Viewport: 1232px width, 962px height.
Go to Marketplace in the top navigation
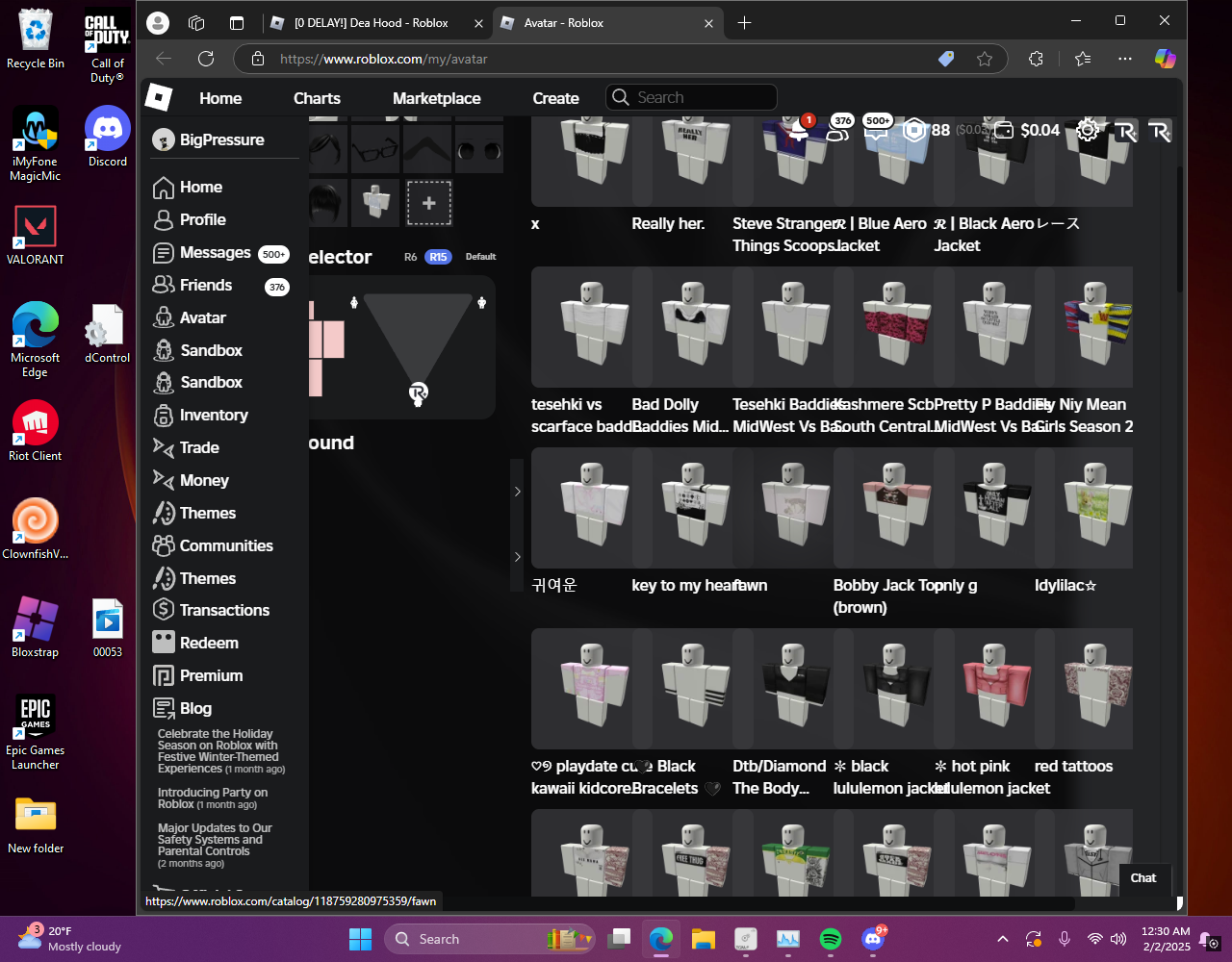tap(436, 98)
